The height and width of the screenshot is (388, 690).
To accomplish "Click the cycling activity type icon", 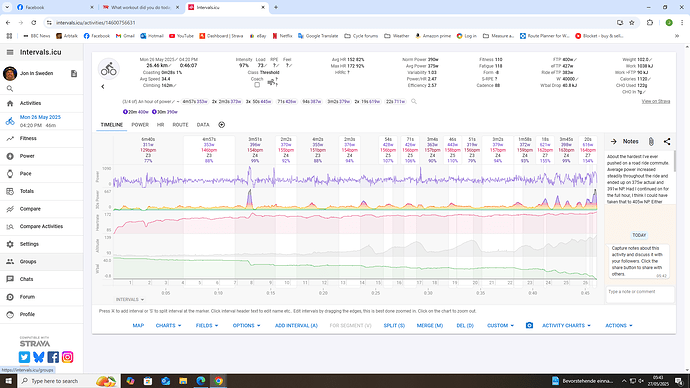I will point(109,69).
